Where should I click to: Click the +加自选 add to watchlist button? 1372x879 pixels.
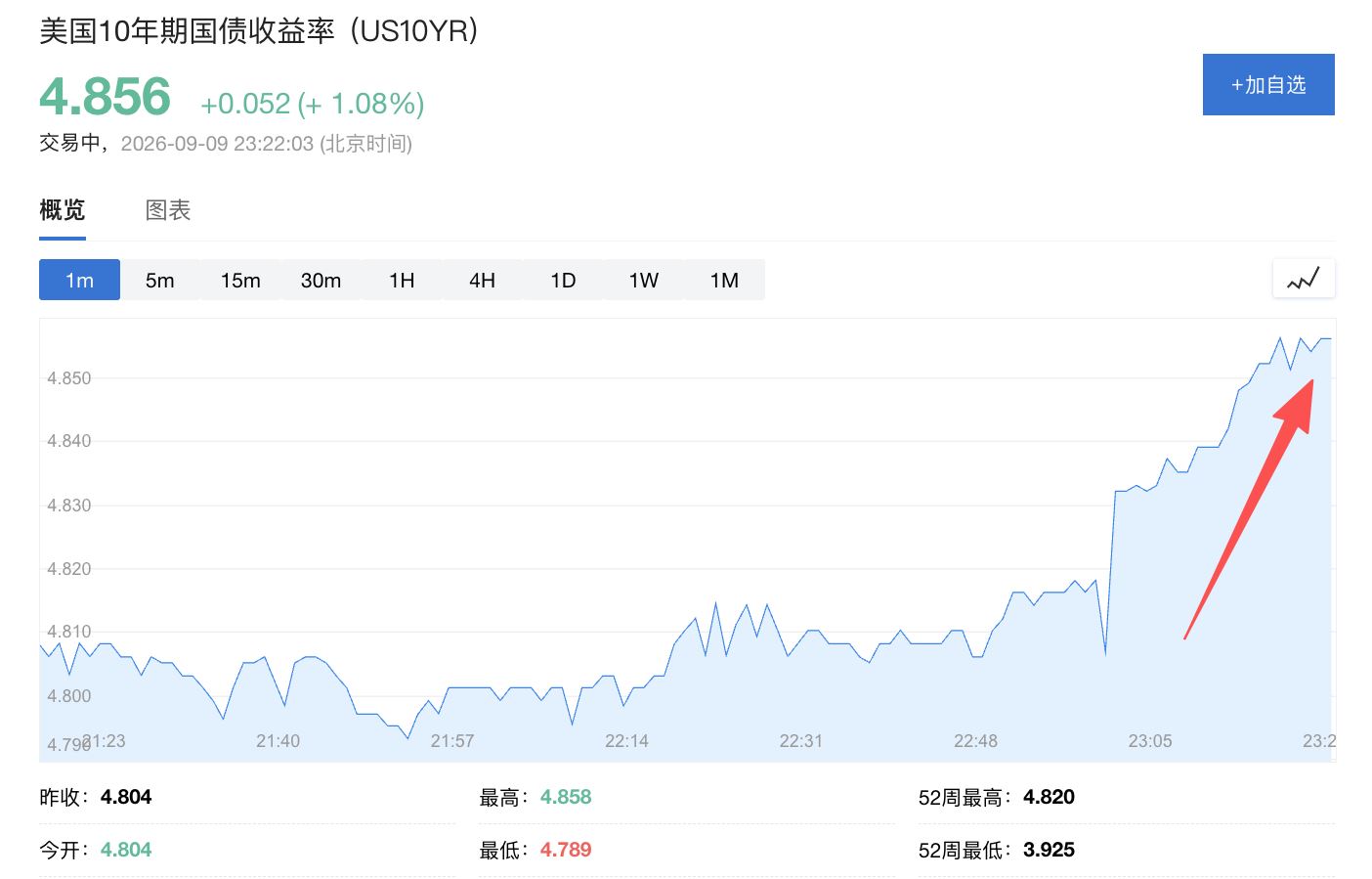tap(1268, 85)
